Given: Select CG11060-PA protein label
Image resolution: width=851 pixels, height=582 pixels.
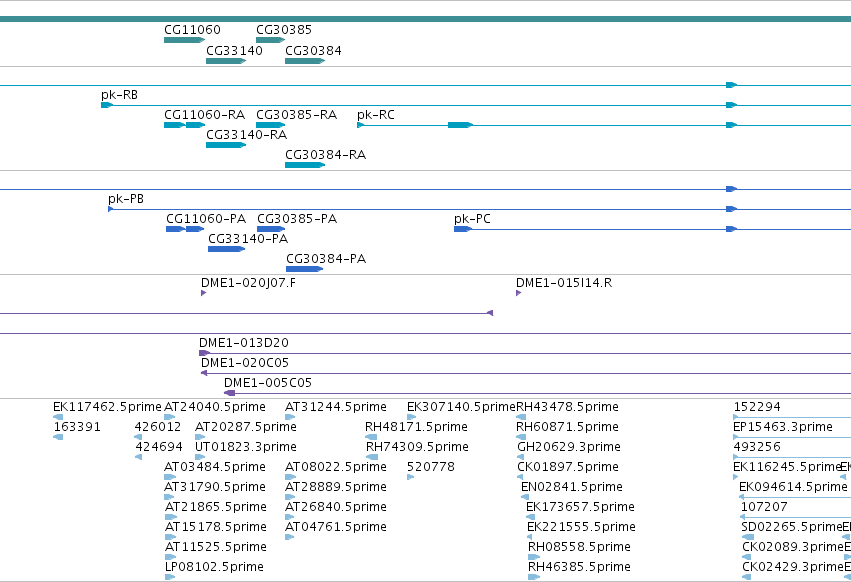Looking at the screenshot, I should pos(206,219).
